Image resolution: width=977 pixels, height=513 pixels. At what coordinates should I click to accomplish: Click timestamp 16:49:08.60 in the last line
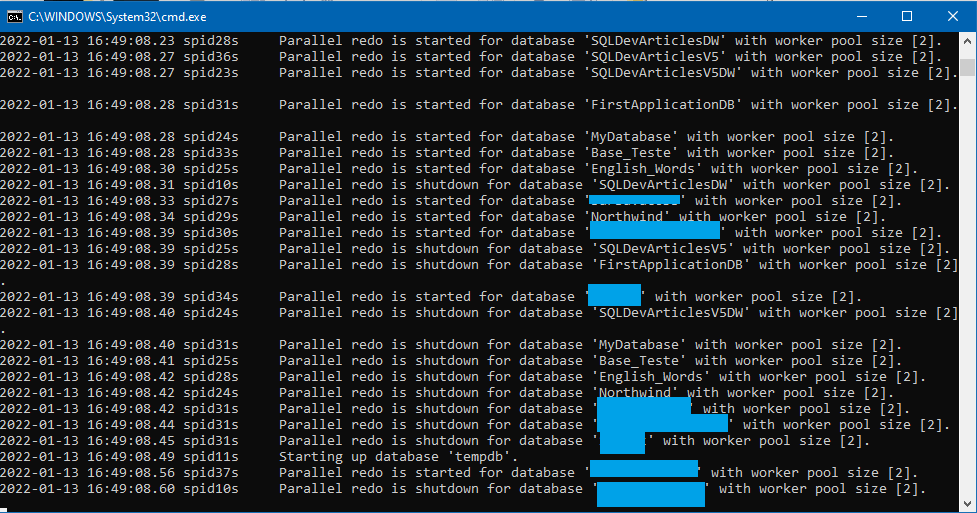[131, 489]
